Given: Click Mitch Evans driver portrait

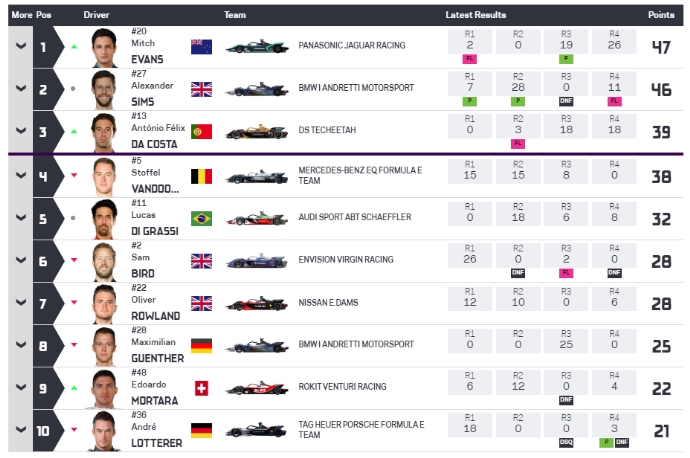Looking at the screenshot, I should [103, 47].
